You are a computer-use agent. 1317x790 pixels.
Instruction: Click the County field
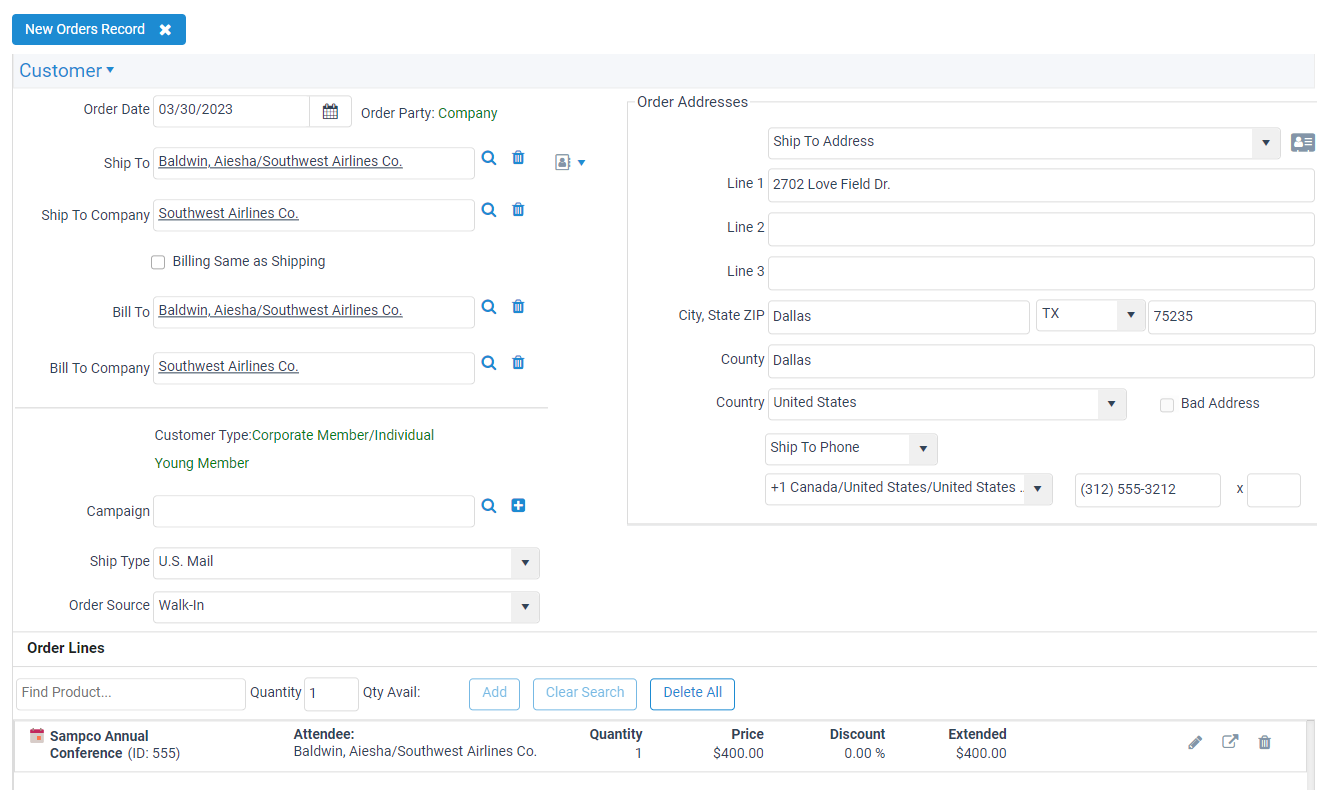point(1041,361)
